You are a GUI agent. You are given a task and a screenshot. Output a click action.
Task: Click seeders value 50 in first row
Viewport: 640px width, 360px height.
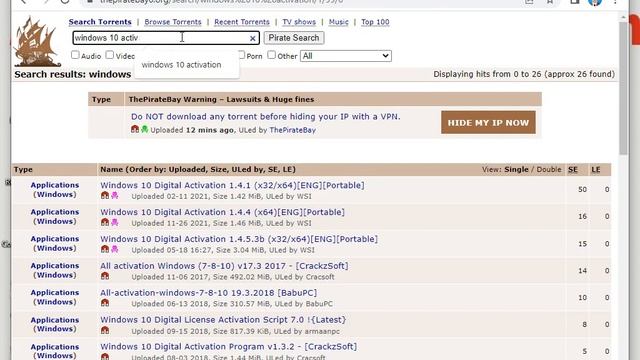[582, 190]
